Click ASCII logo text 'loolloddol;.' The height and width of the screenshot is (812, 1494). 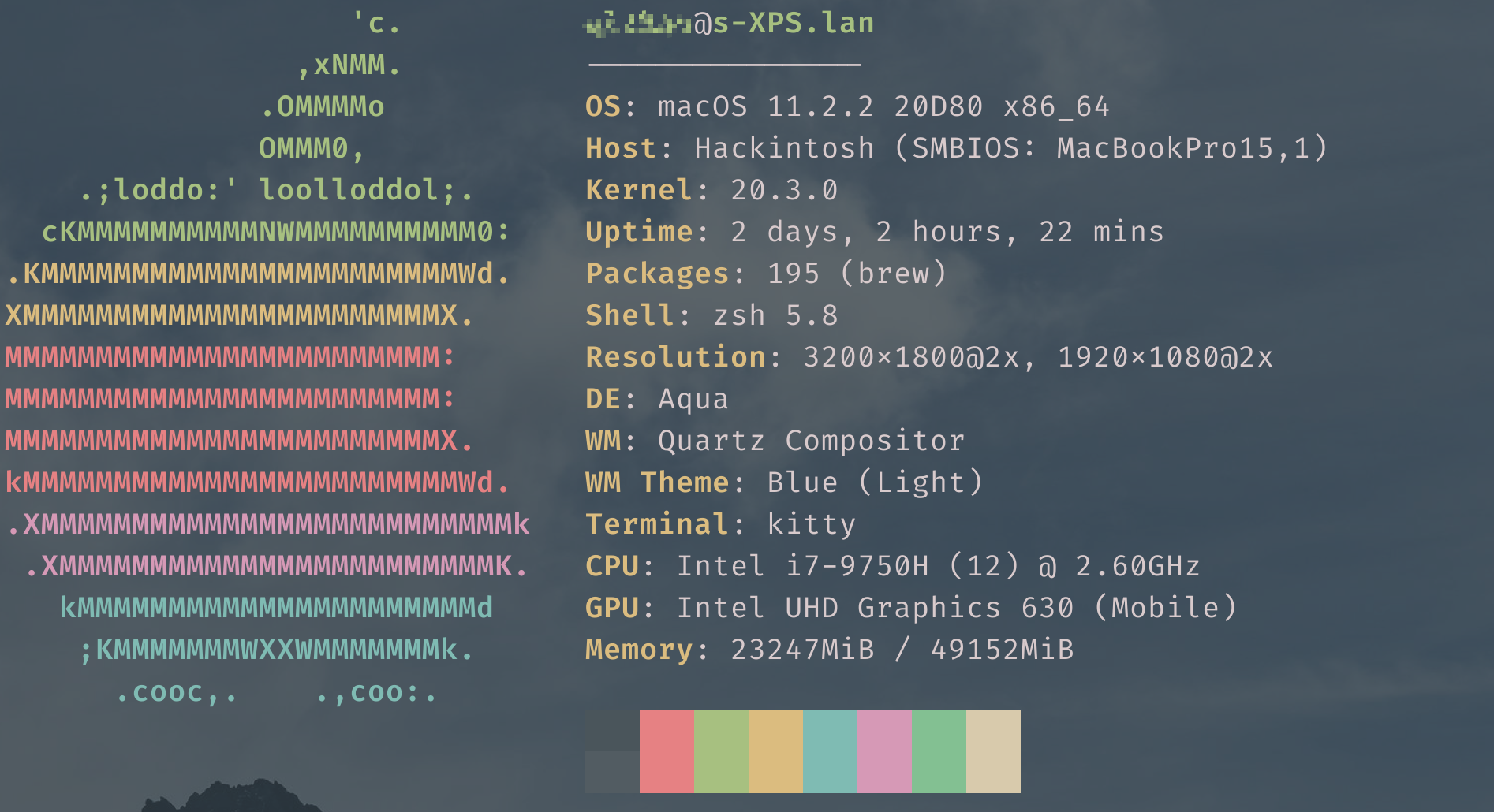click(367, 190)
